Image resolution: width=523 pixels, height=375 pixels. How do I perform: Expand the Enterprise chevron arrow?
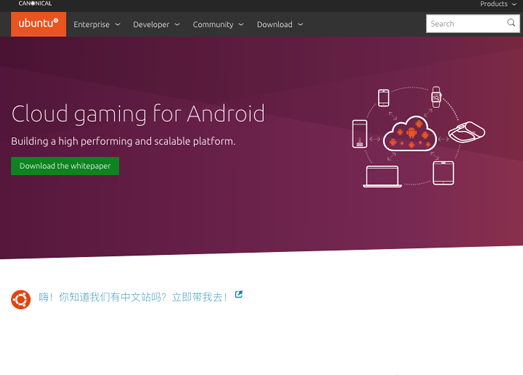click(x=118, y=24)
